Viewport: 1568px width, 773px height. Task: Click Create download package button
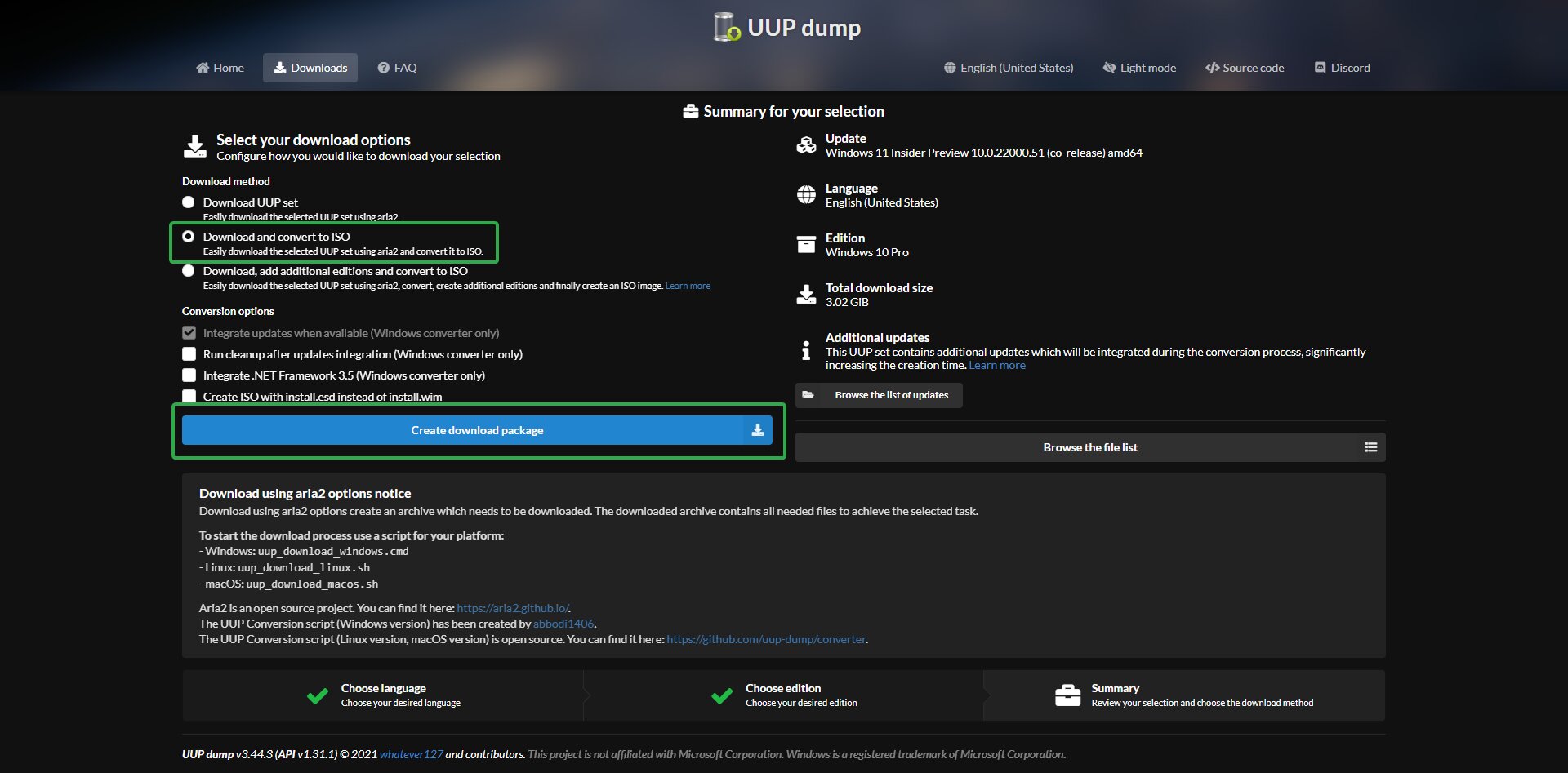[477, 430]
